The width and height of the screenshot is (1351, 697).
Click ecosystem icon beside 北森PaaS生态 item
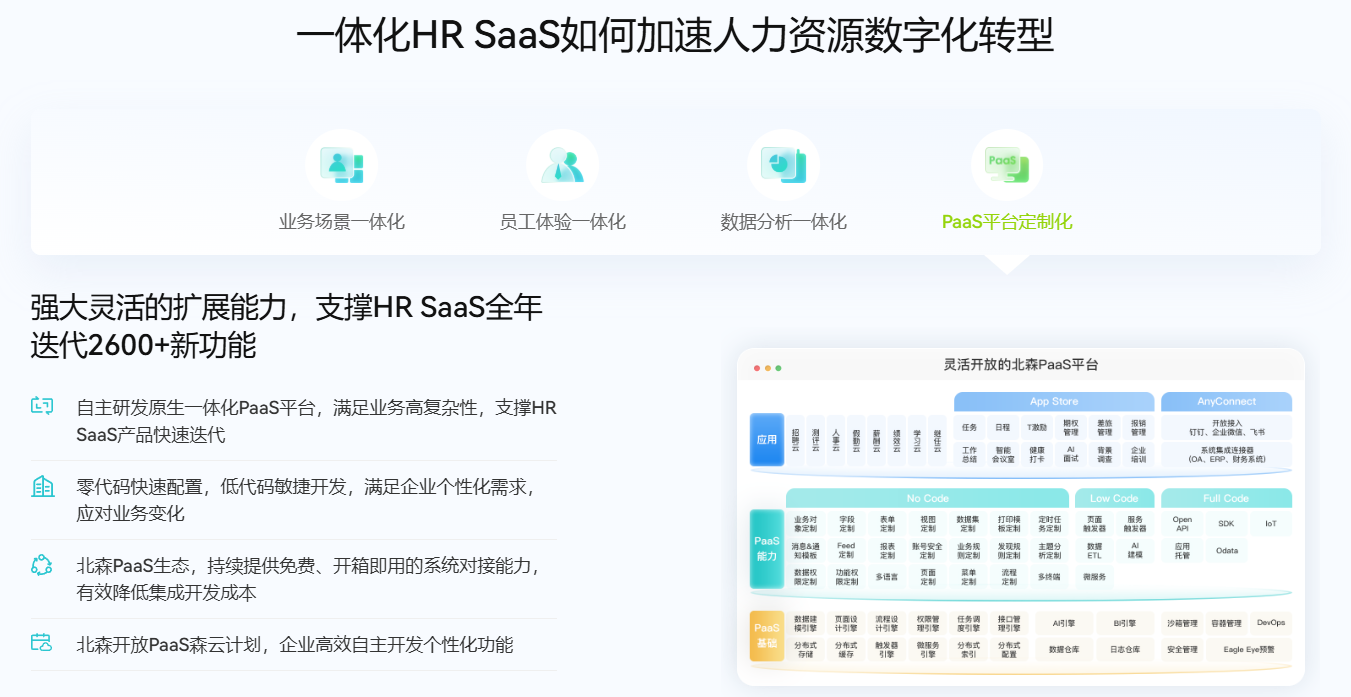tap(42, 566)
